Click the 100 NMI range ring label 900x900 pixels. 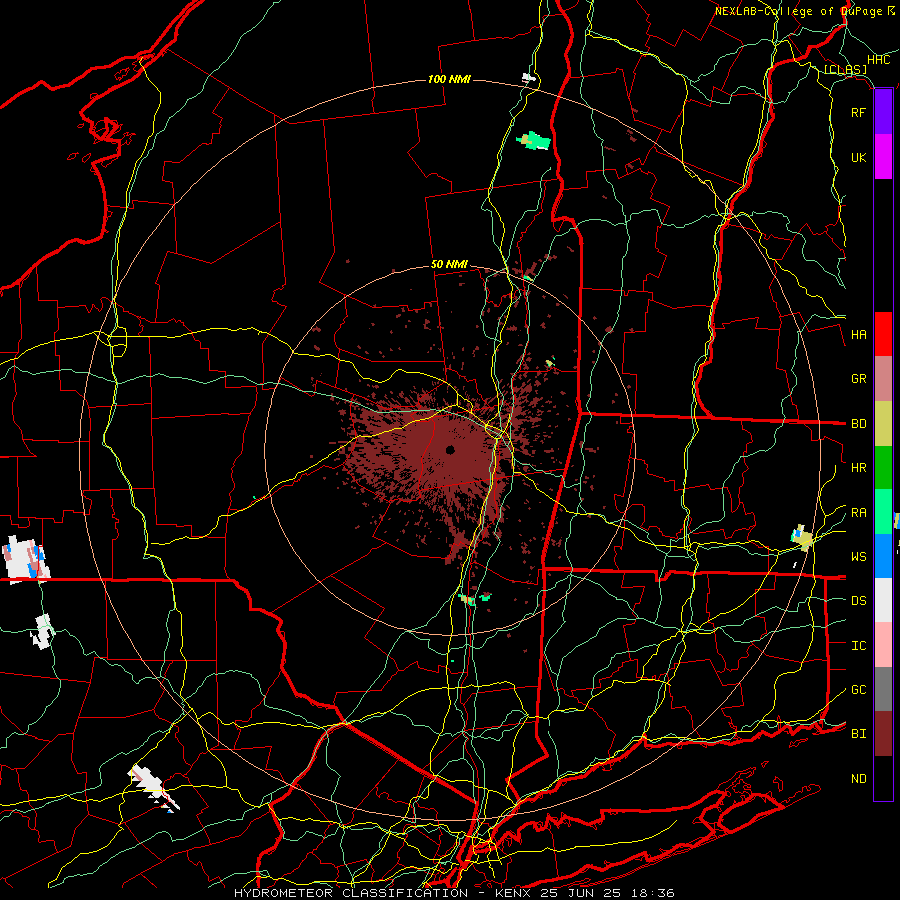coord(449,79)
